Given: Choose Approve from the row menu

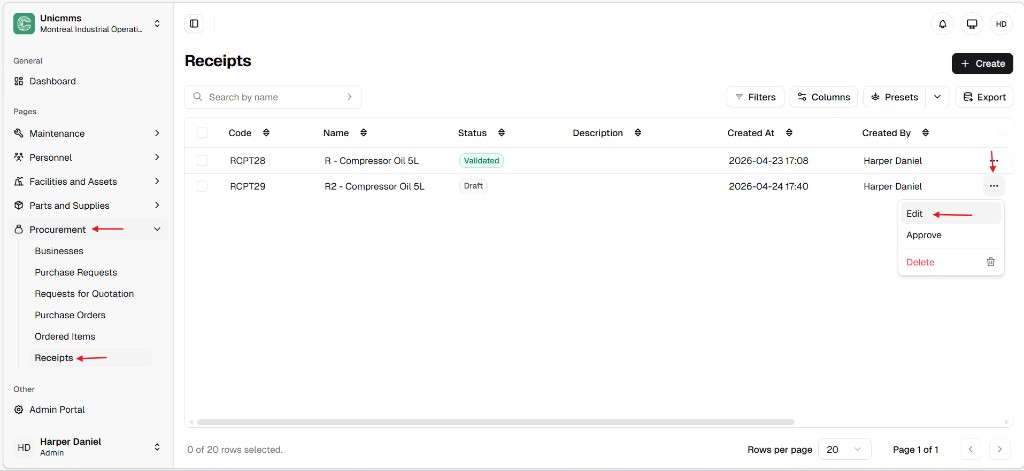Looking at the screenshot, I should pos(950,235).
